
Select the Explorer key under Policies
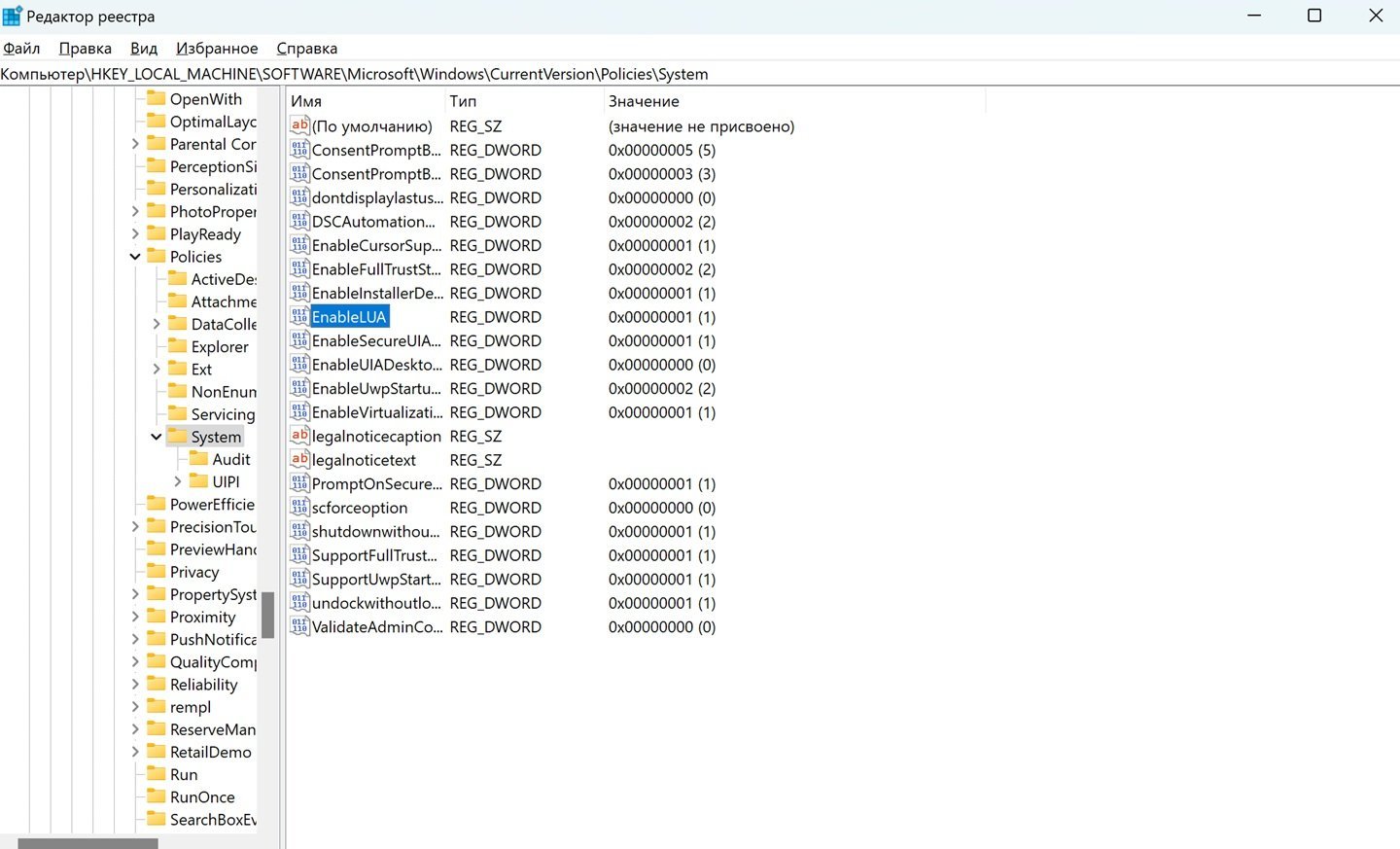coord(220,346)
